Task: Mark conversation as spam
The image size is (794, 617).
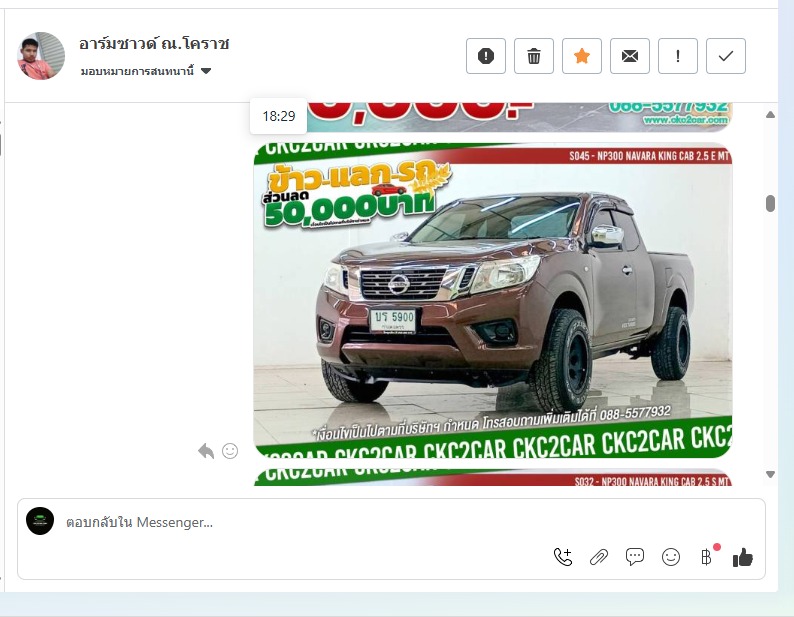Action: coord(486,56)
